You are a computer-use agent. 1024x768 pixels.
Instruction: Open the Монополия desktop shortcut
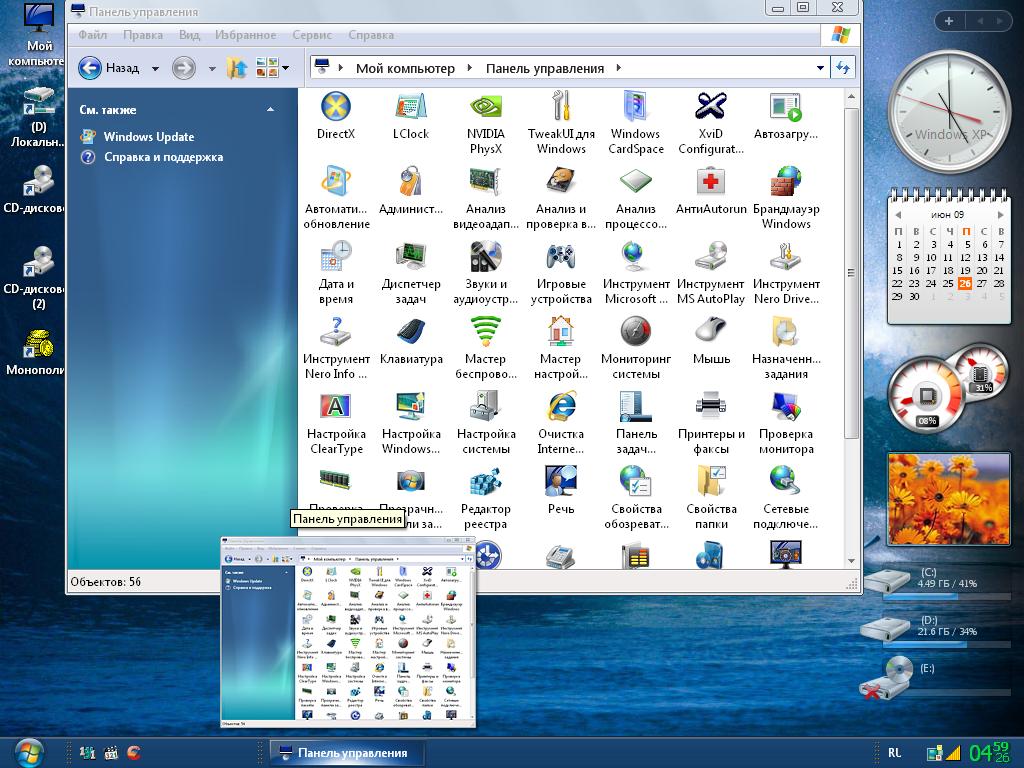[38, 353]
